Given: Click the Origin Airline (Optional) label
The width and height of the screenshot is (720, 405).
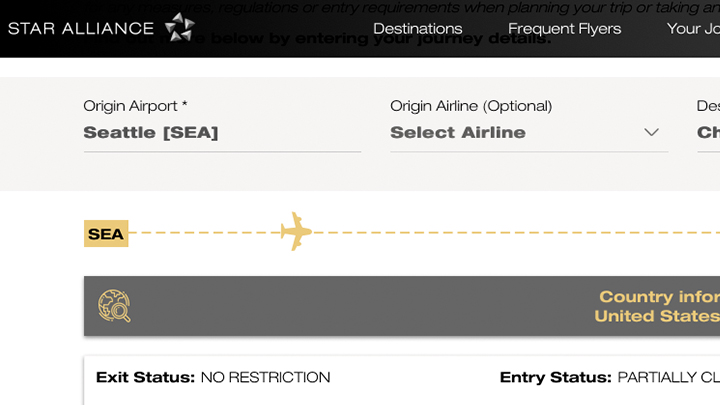Looking at the screenshot, I should point(471,106).
